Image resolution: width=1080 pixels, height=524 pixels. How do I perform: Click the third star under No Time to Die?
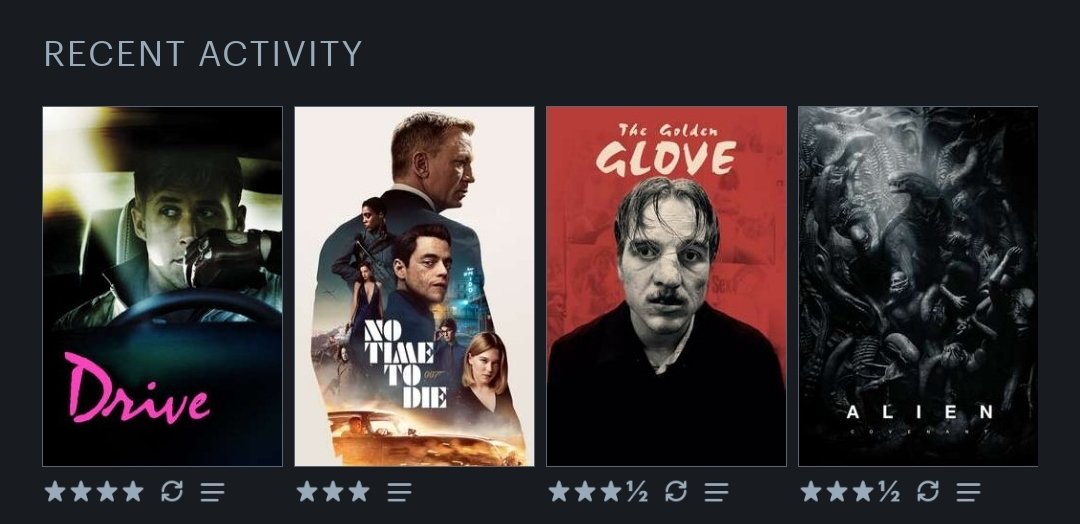coord(359,491)
